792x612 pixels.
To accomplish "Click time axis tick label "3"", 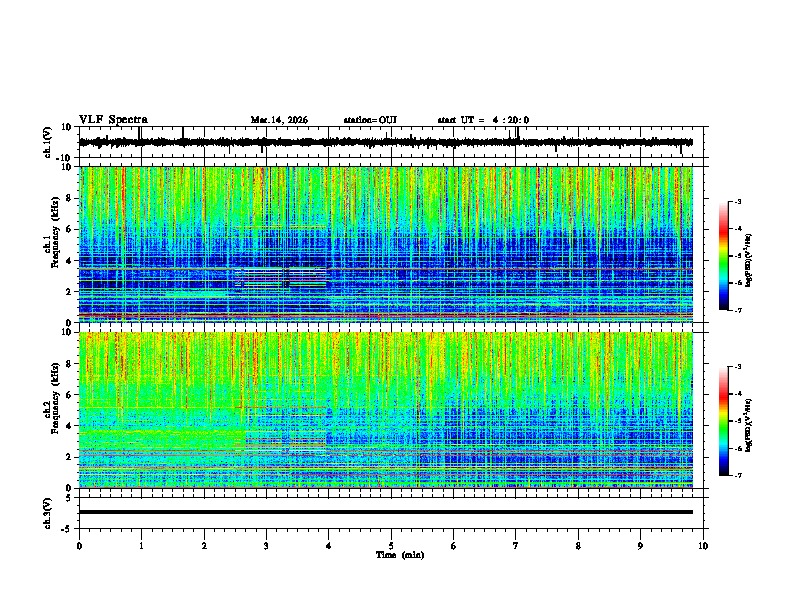I will click(x=266, y=546).
